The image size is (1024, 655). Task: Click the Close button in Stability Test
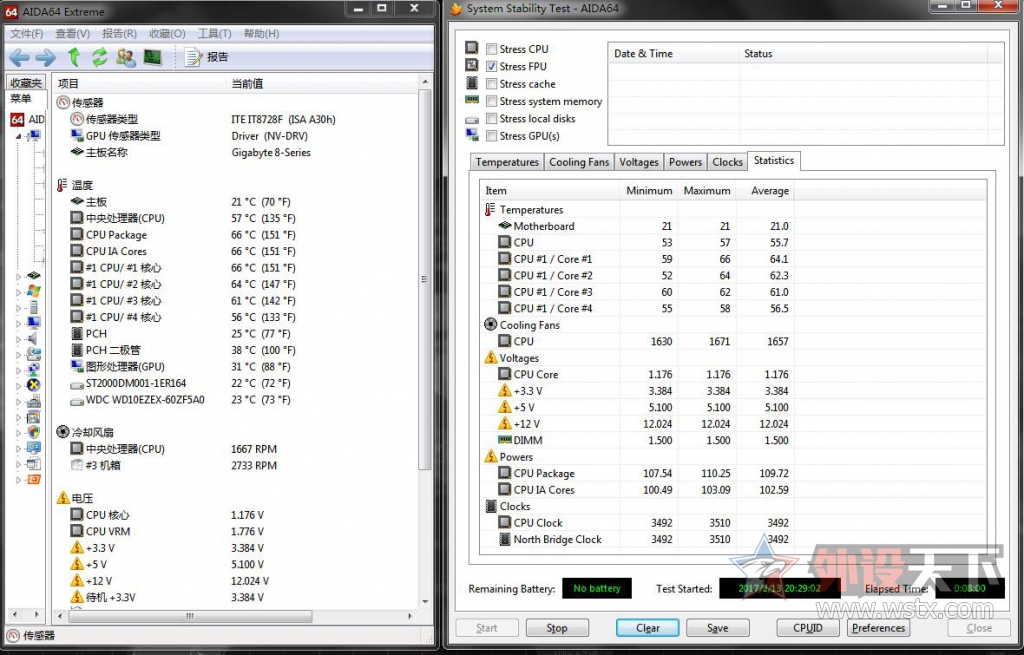[x=979, y=628]
